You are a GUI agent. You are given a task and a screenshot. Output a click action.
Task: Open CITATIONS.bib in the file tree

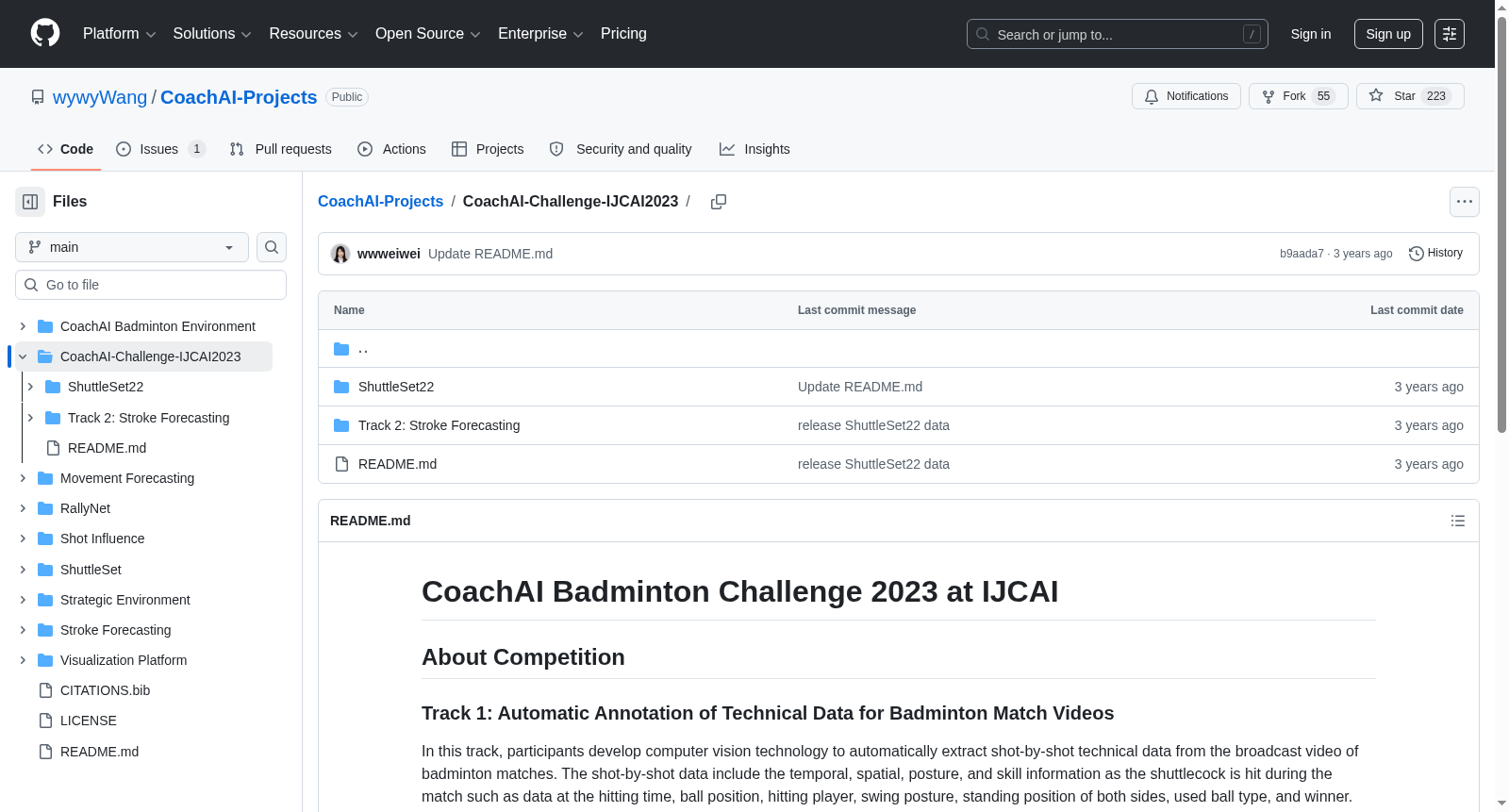click(106, 690)
